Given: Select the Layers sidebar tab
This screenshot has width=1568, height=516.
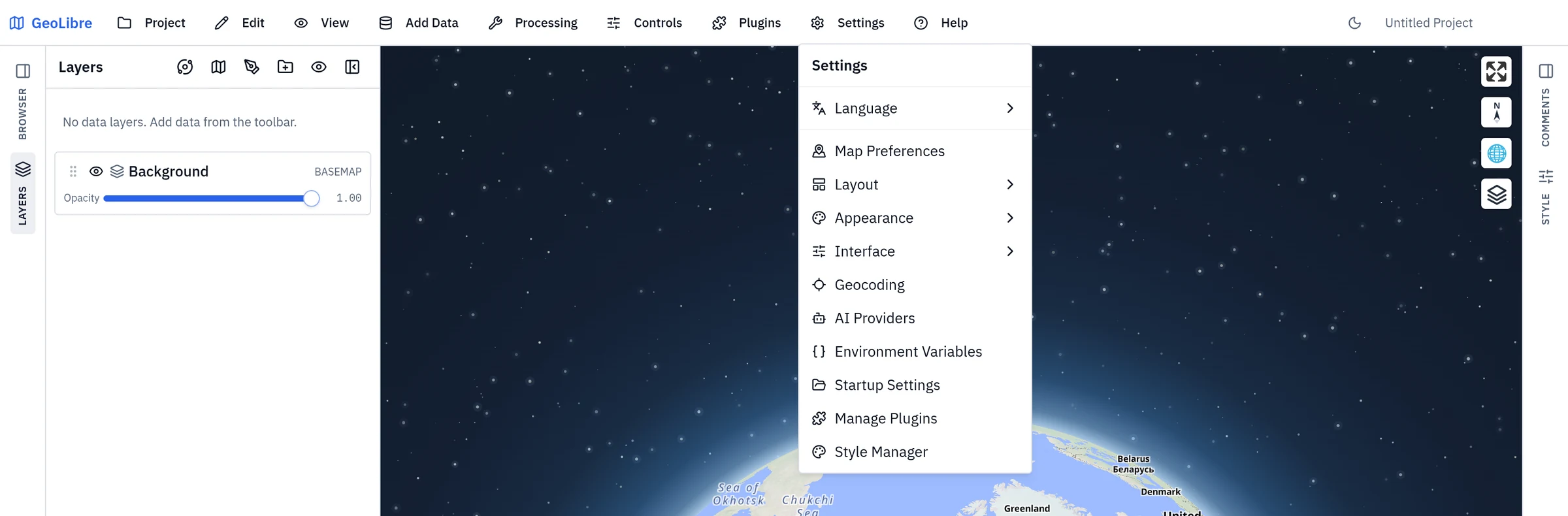Looking at the screenshot, I should click(x=23, y=193).
